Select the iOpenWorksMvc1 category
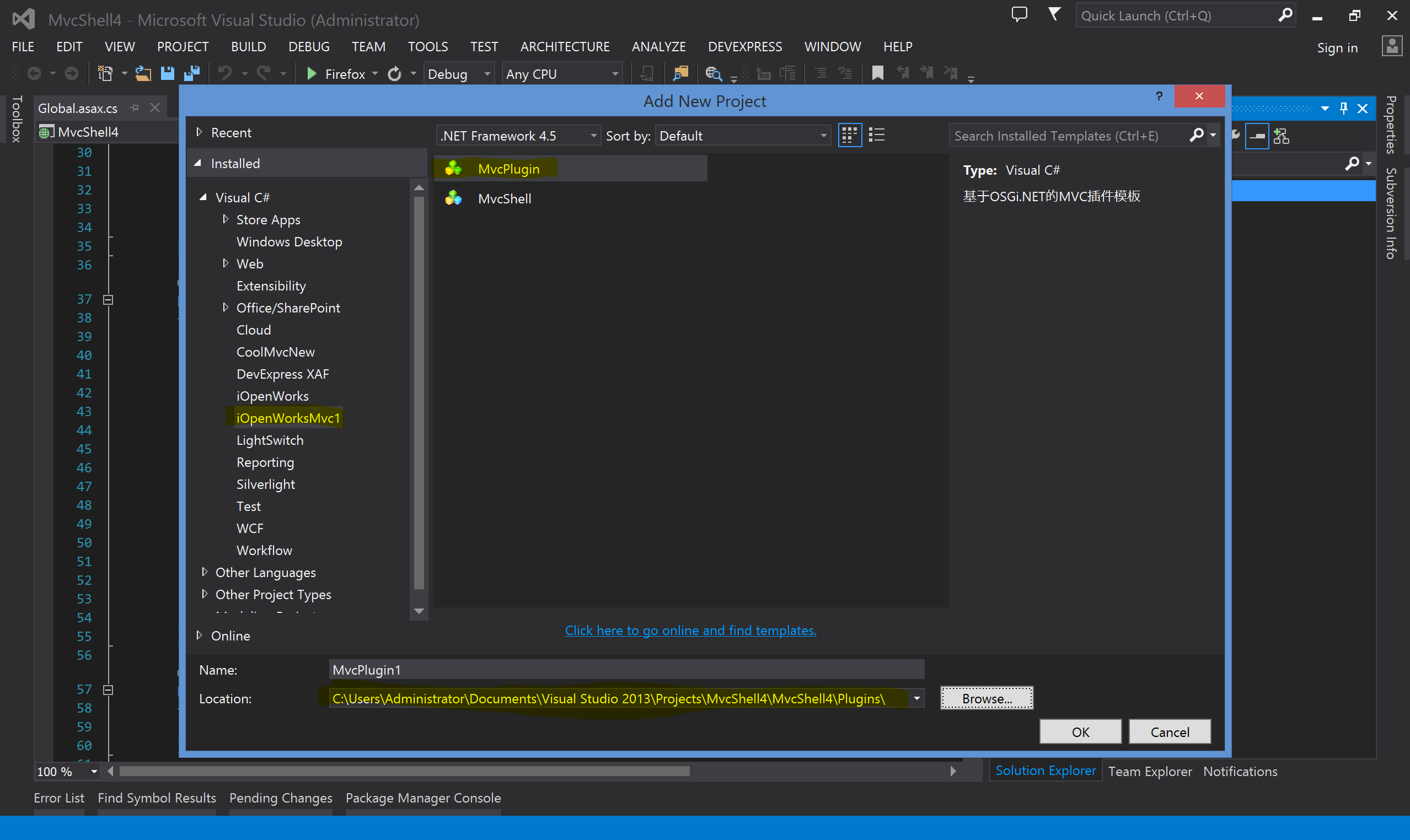1410x840 pixels. click(x=288, y=418)
